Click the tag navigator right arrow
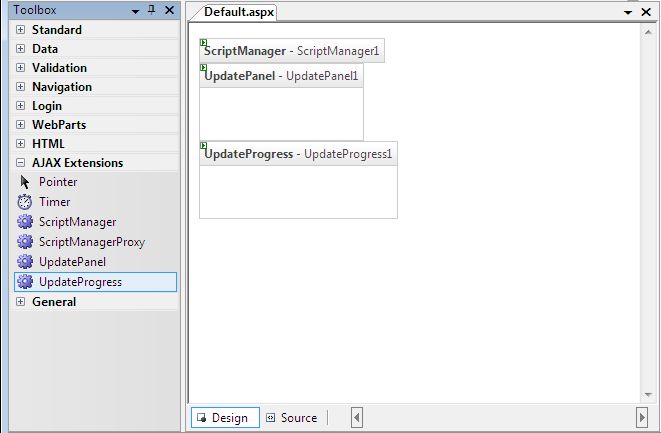661x433 pixels. [642, 417]
